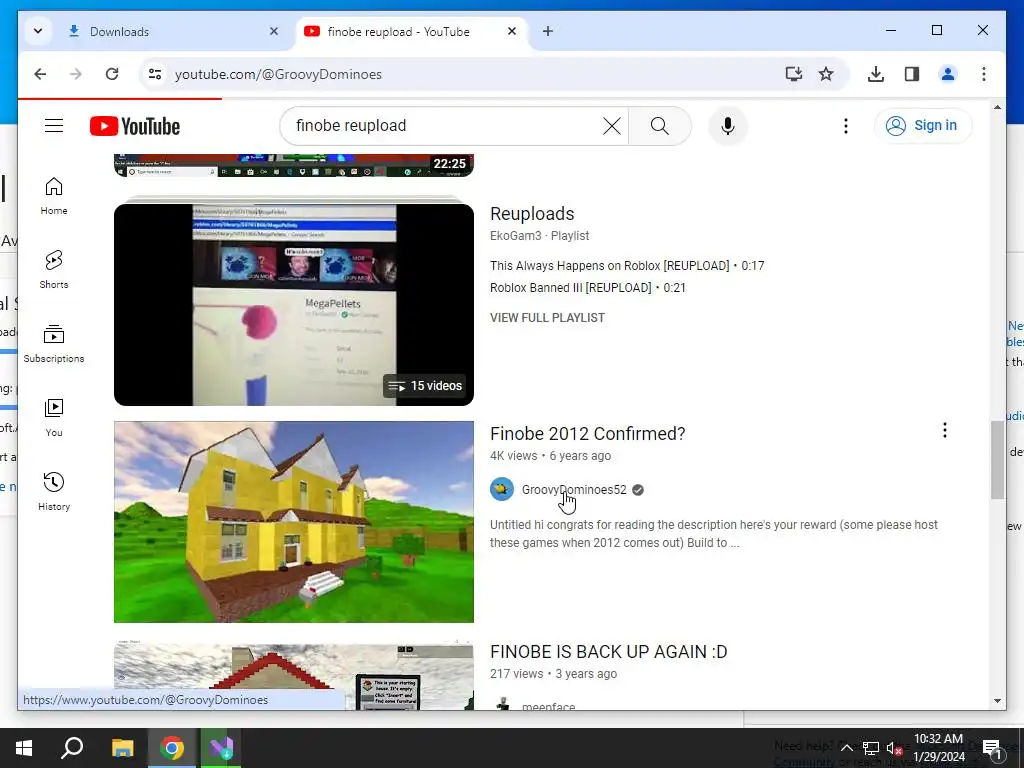Click the 22:25 video thumbnail at top
This screenshot has width=1024, height=768.
click(x=294, y=165)
